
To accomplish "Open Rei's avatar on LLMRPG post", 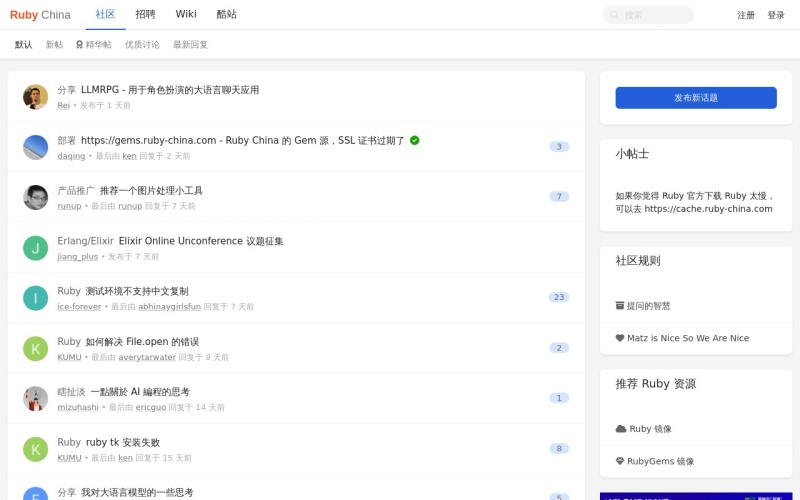I will 35,97.
